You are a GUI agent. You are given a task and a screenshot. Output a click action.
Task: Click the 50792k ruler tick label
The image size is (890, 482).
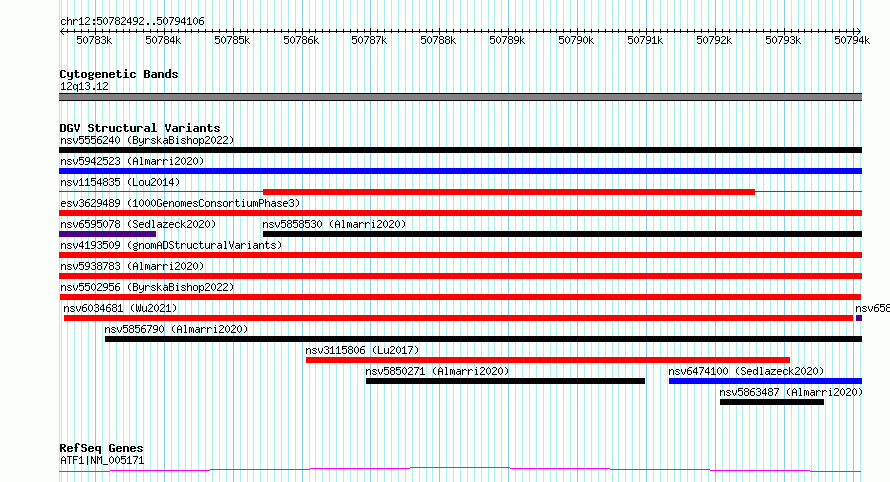click(714, 40)
